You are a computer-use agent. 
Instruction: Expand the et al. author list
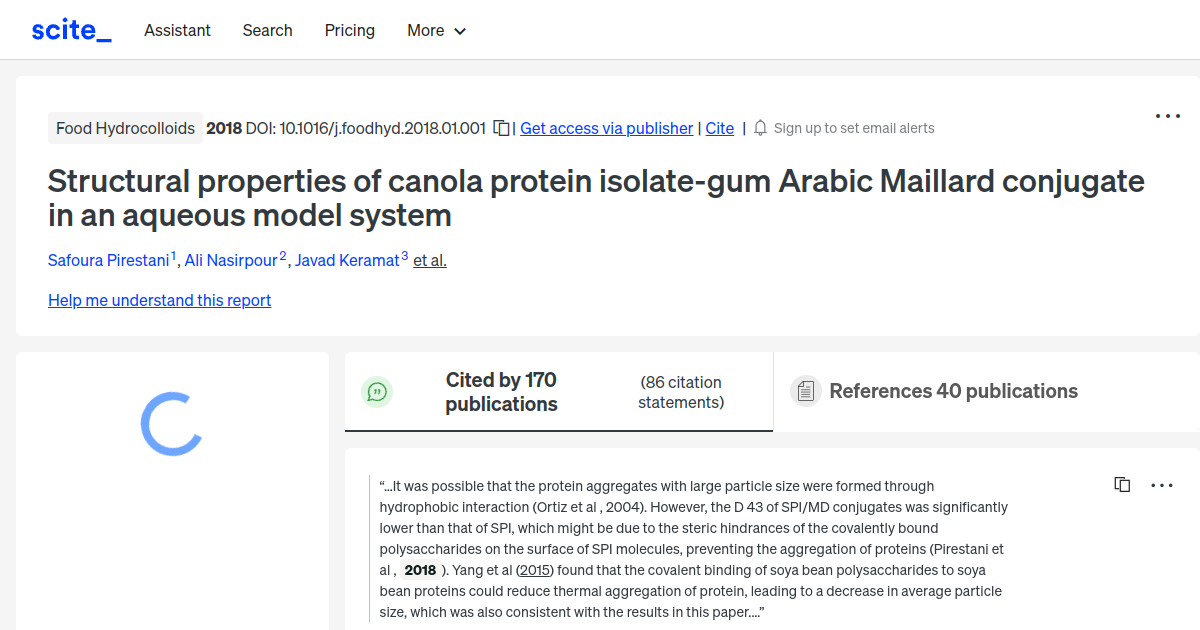tap(429, 260)
